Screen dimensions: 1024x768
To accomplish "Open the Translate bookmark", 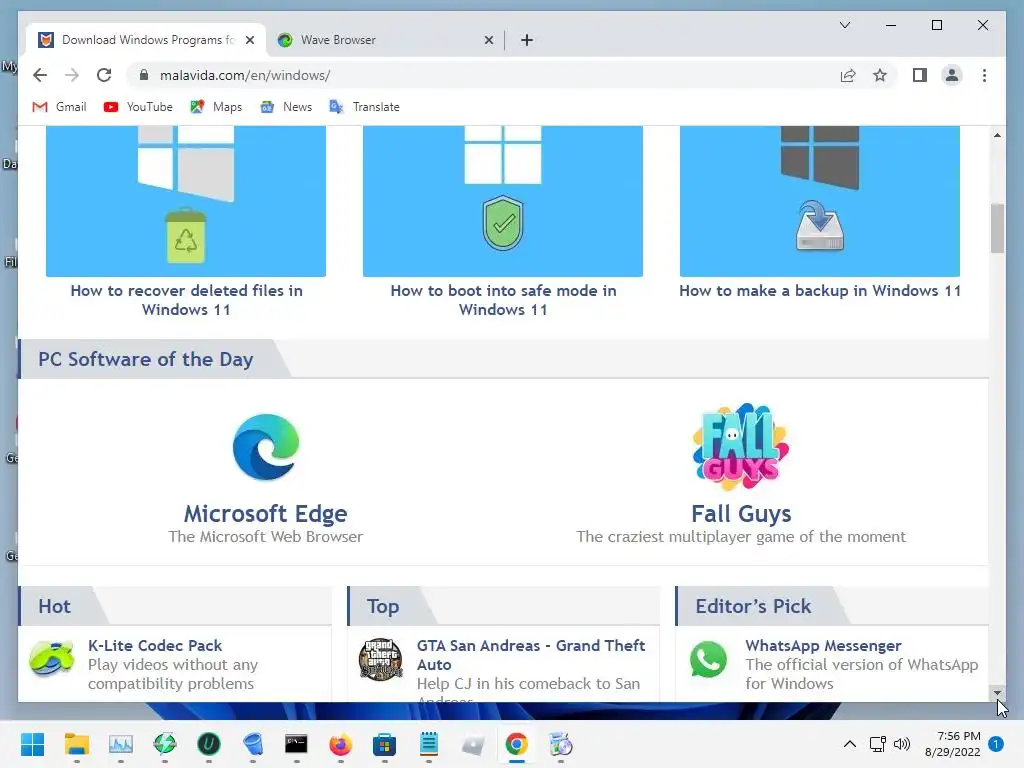I will 364,106.
